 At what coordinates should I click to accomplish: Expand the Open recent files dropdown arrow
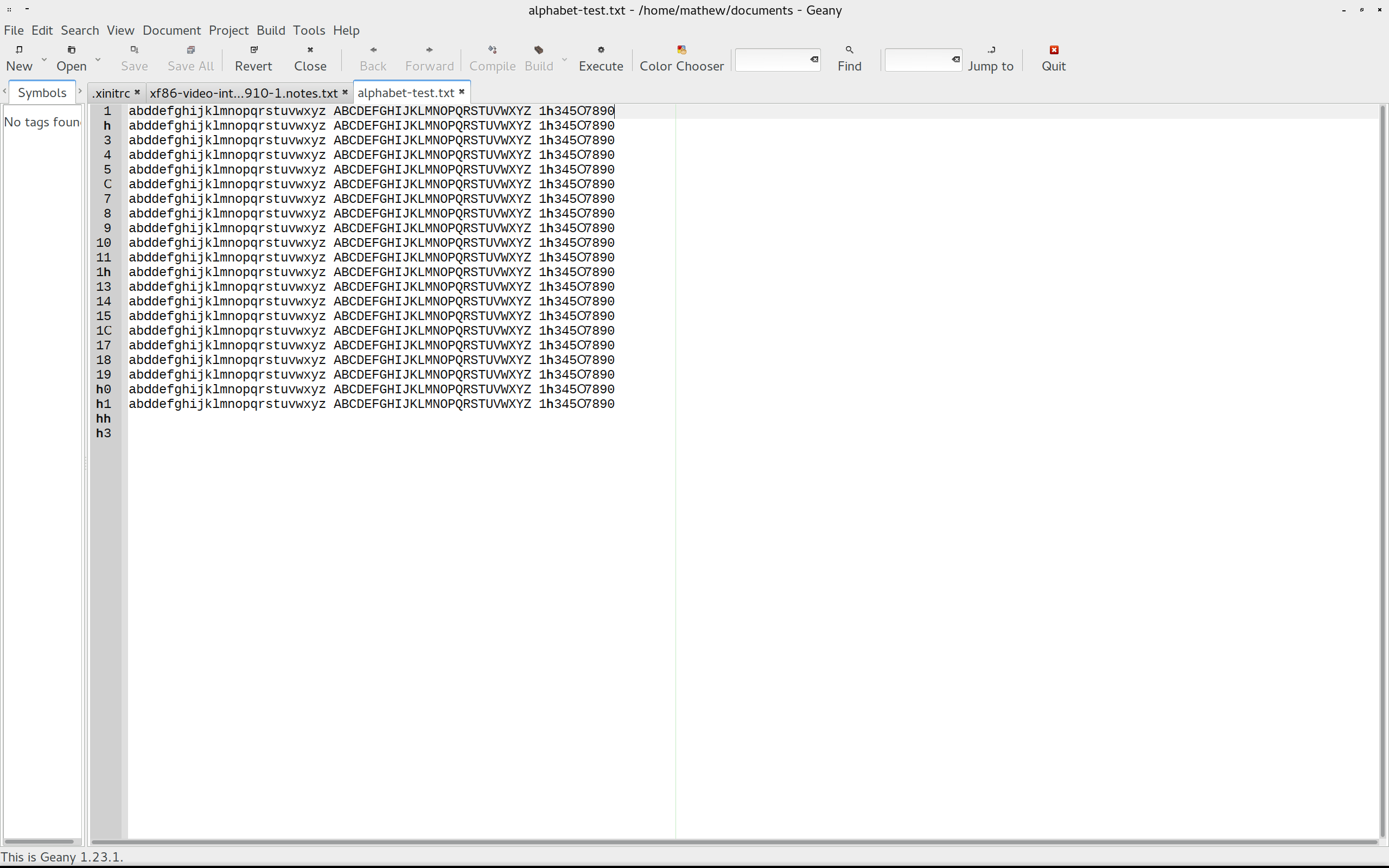(98, 59)
